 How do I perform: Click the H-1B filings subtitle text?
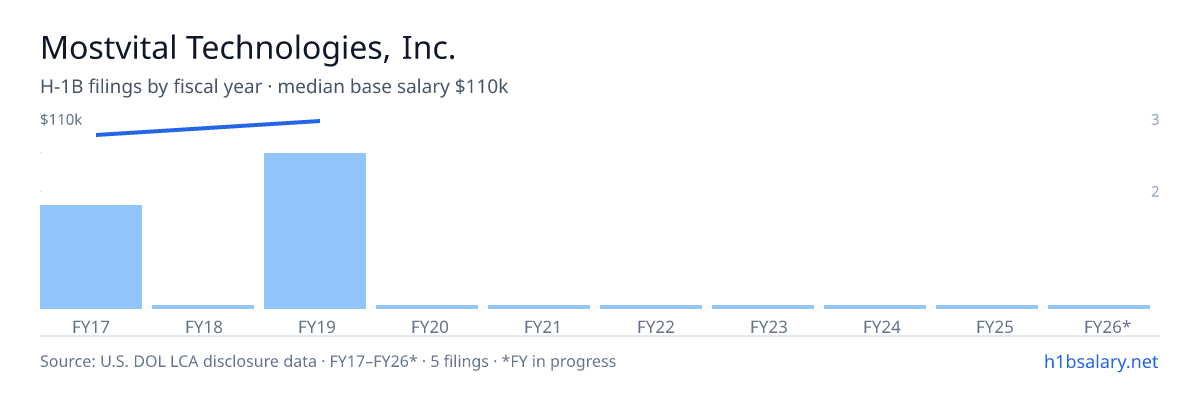tap(274, 87)
